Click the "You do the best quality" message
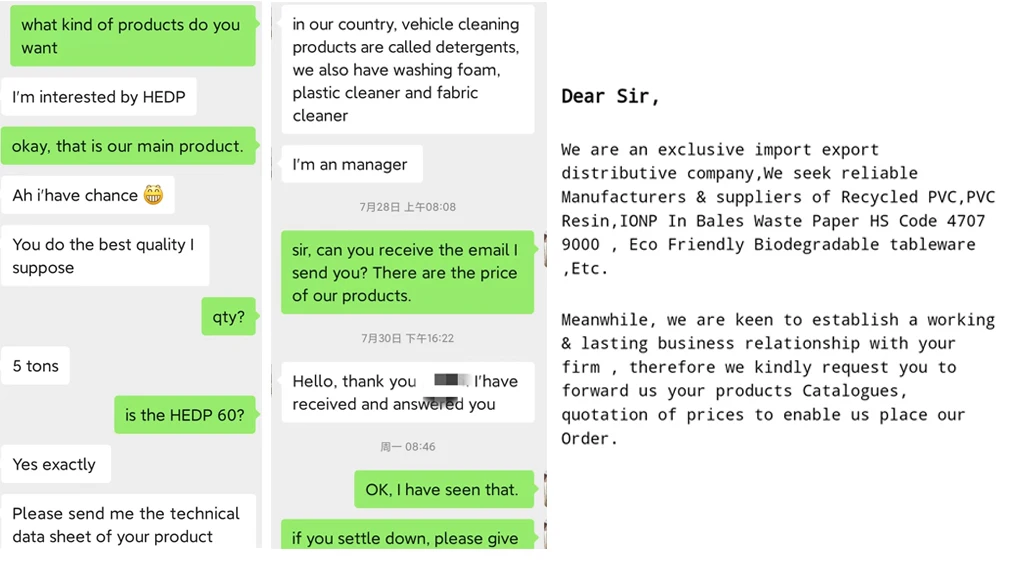The image size is (1014, 561). [104, 256]
